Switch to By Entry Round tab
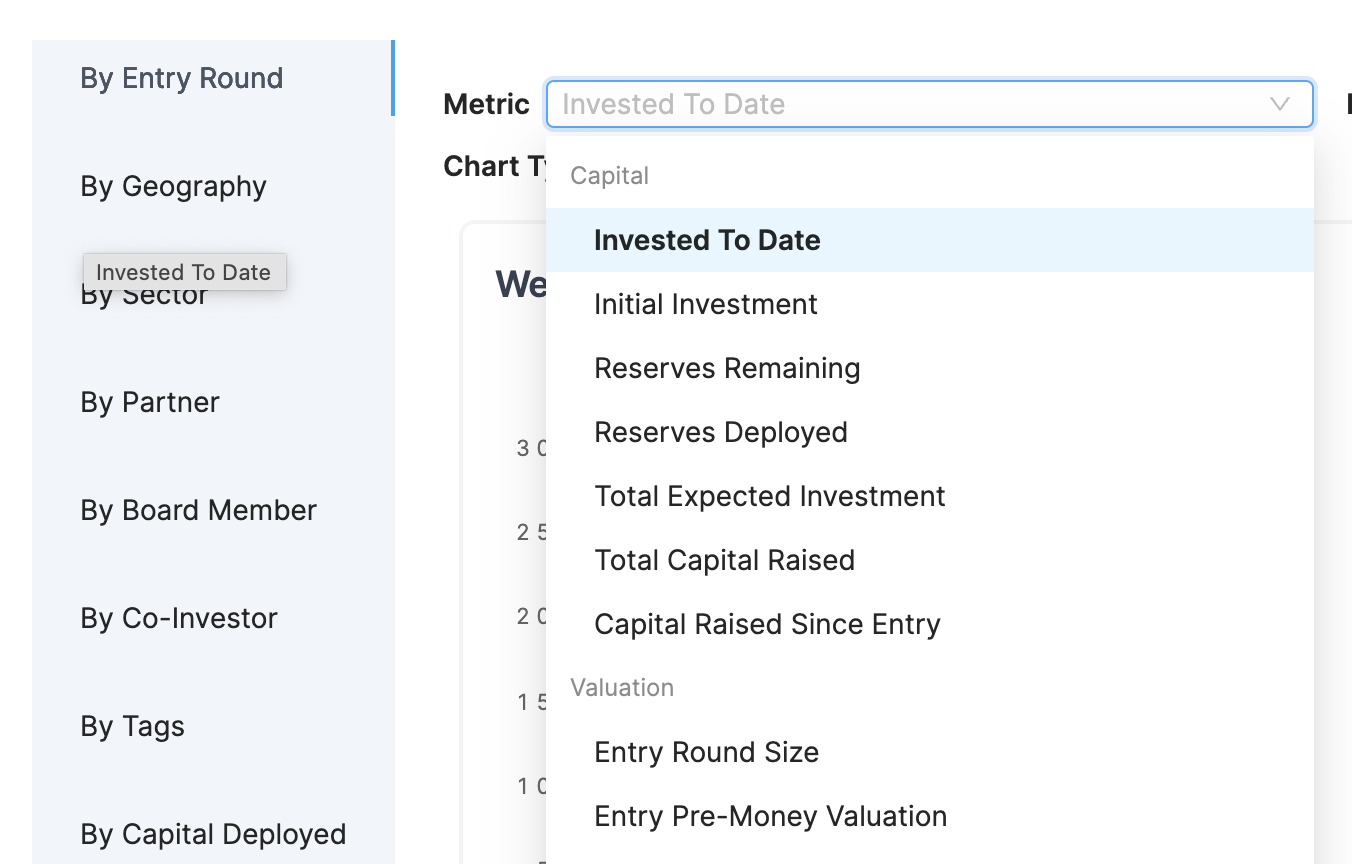The width and height of the screenshot is (1352, 864). coord(182,78)
